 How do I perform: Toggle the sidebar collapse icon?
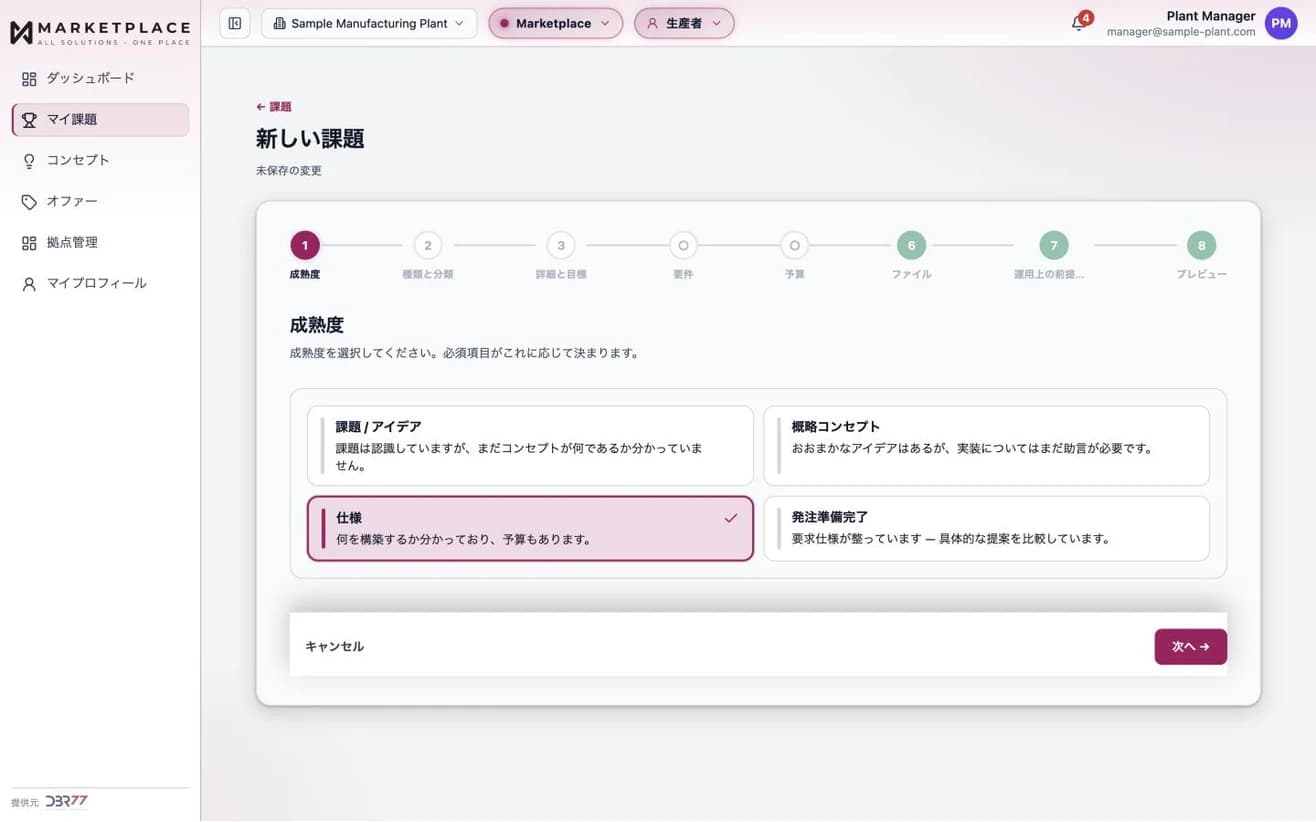tap(235, 23)
